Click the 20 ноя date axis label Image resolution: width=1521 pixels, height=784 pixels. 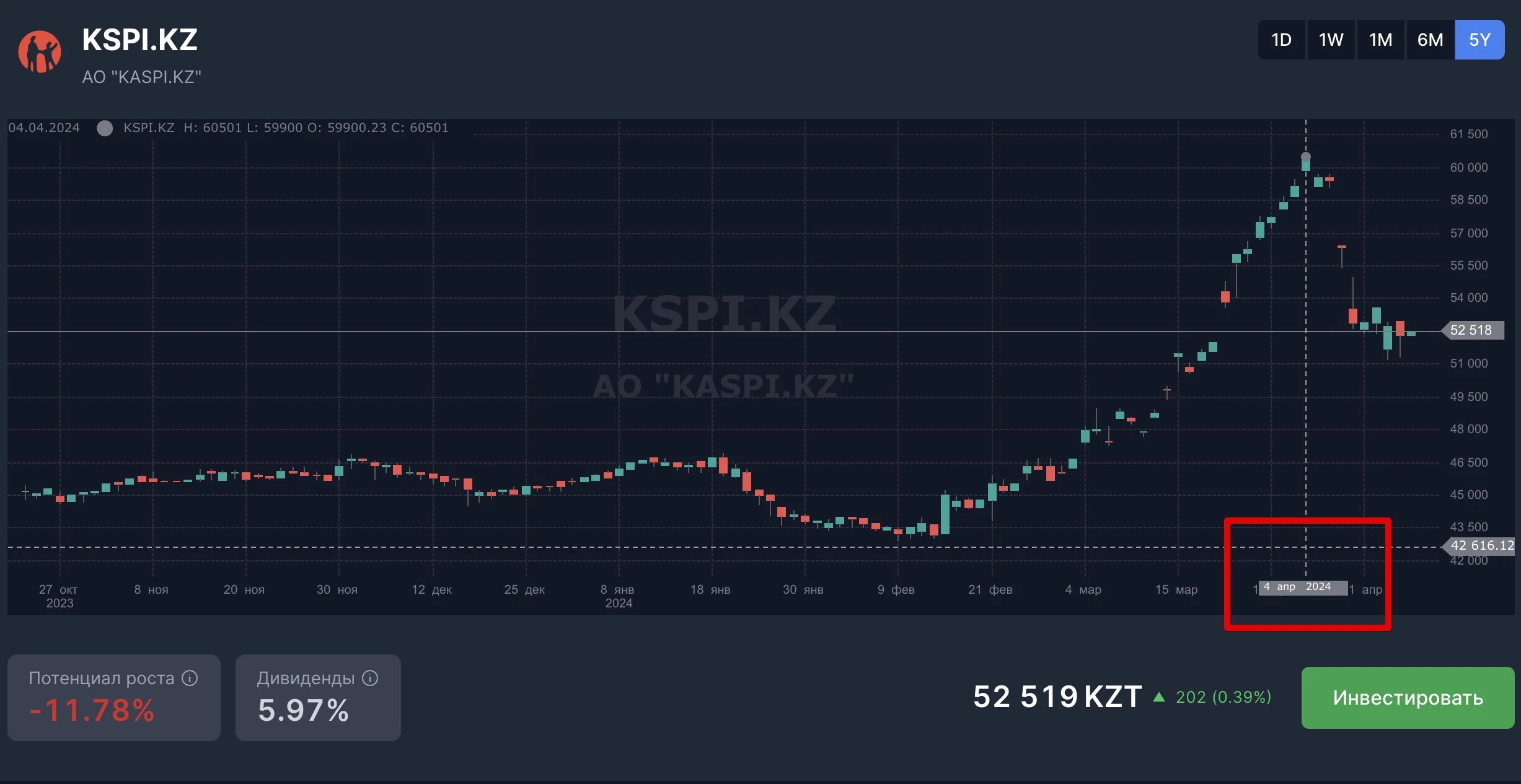(244, 589)
